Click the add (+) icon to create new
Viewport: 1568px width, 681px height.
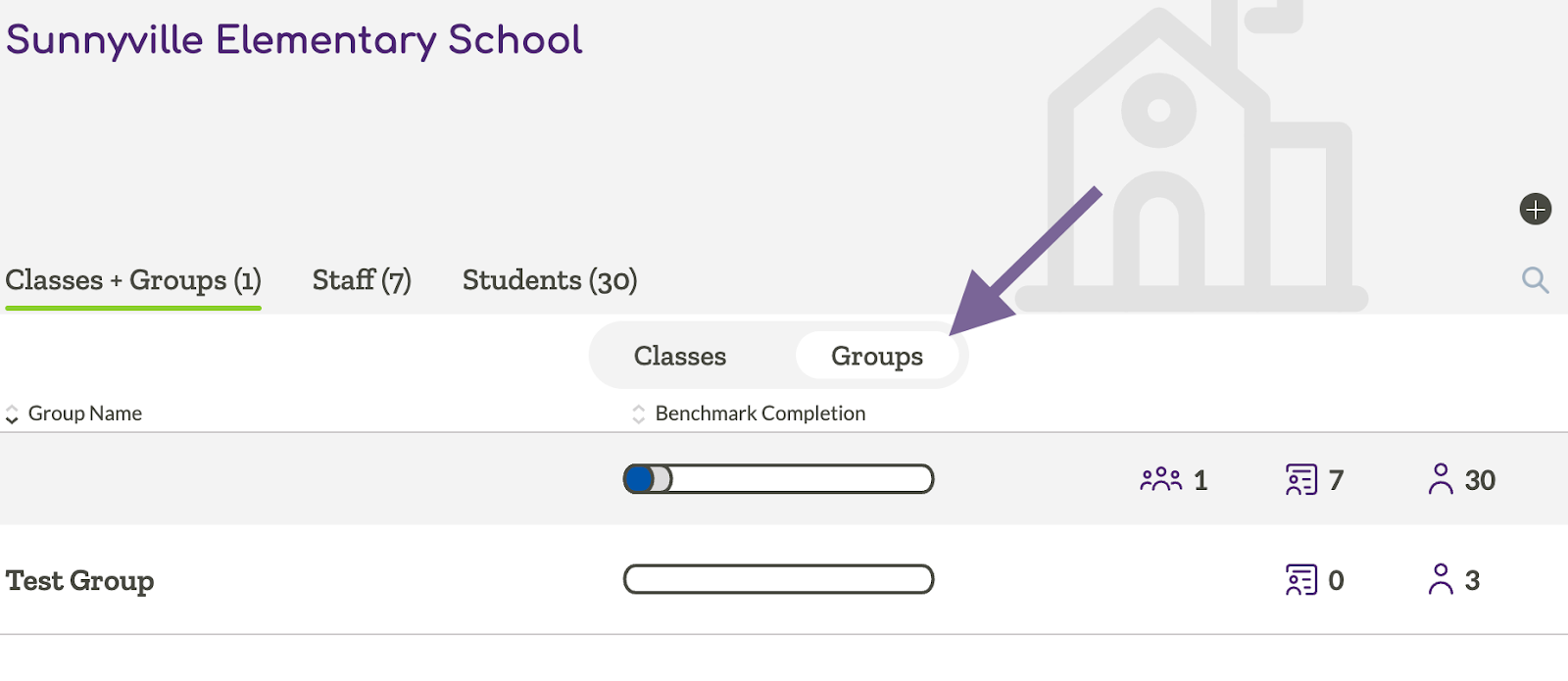click(x=1536, y=208)
